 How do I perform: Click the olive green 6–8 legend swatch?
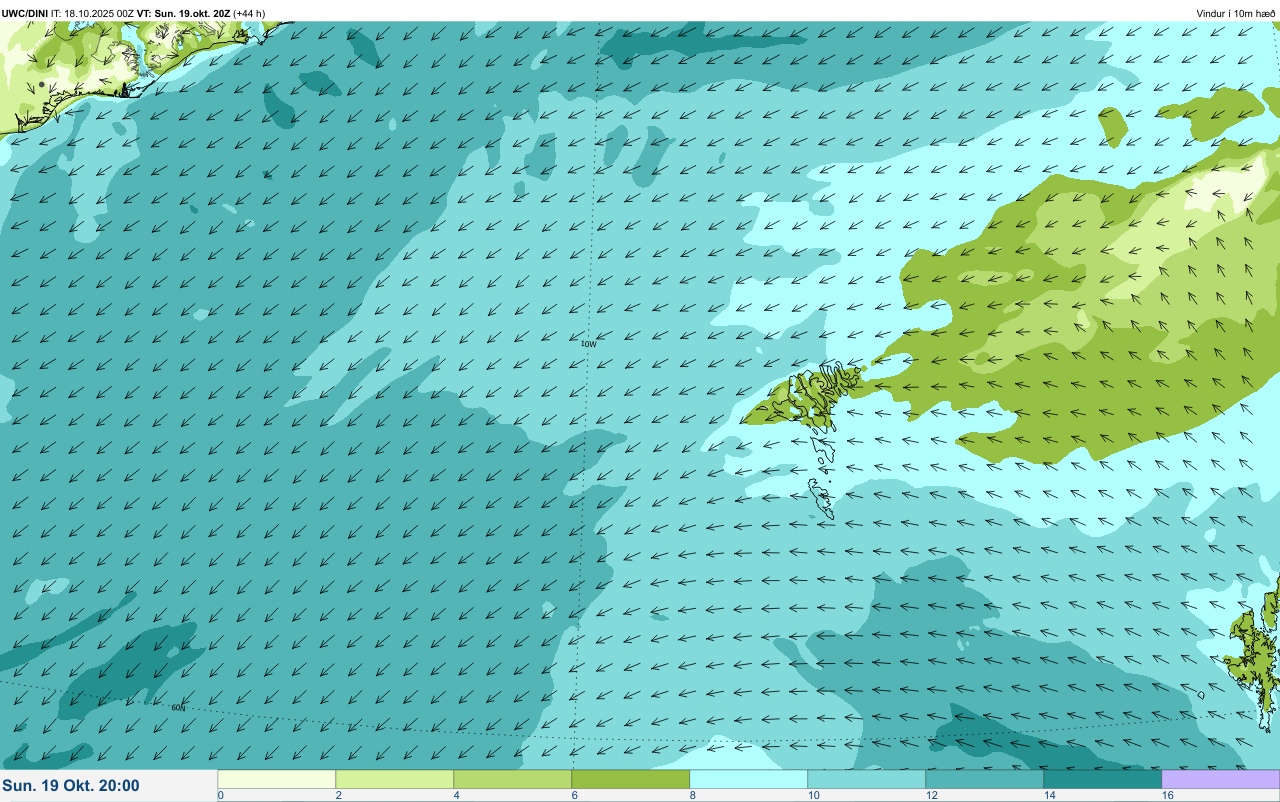631,779
